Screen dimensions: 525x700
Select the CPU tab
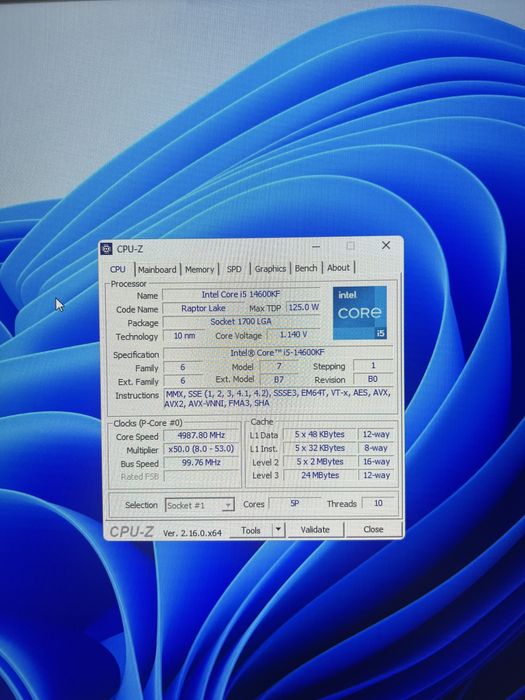(118, 269)
